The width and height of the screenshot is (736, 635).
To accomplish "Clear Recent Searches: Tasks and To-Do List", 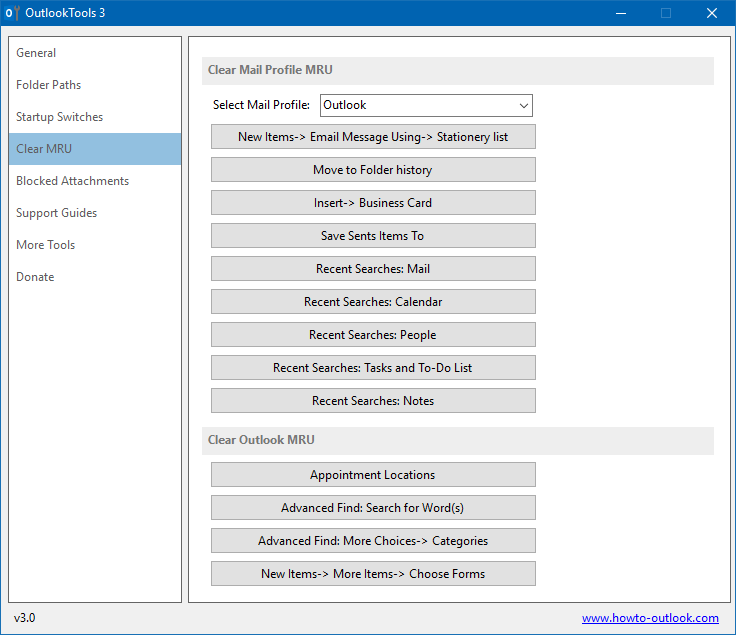I will [x=373, y=367].
